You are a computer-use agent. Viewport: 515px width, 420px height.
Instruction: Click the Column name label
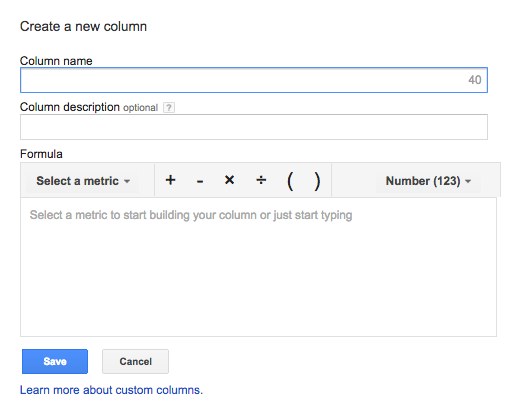point(56,61)
